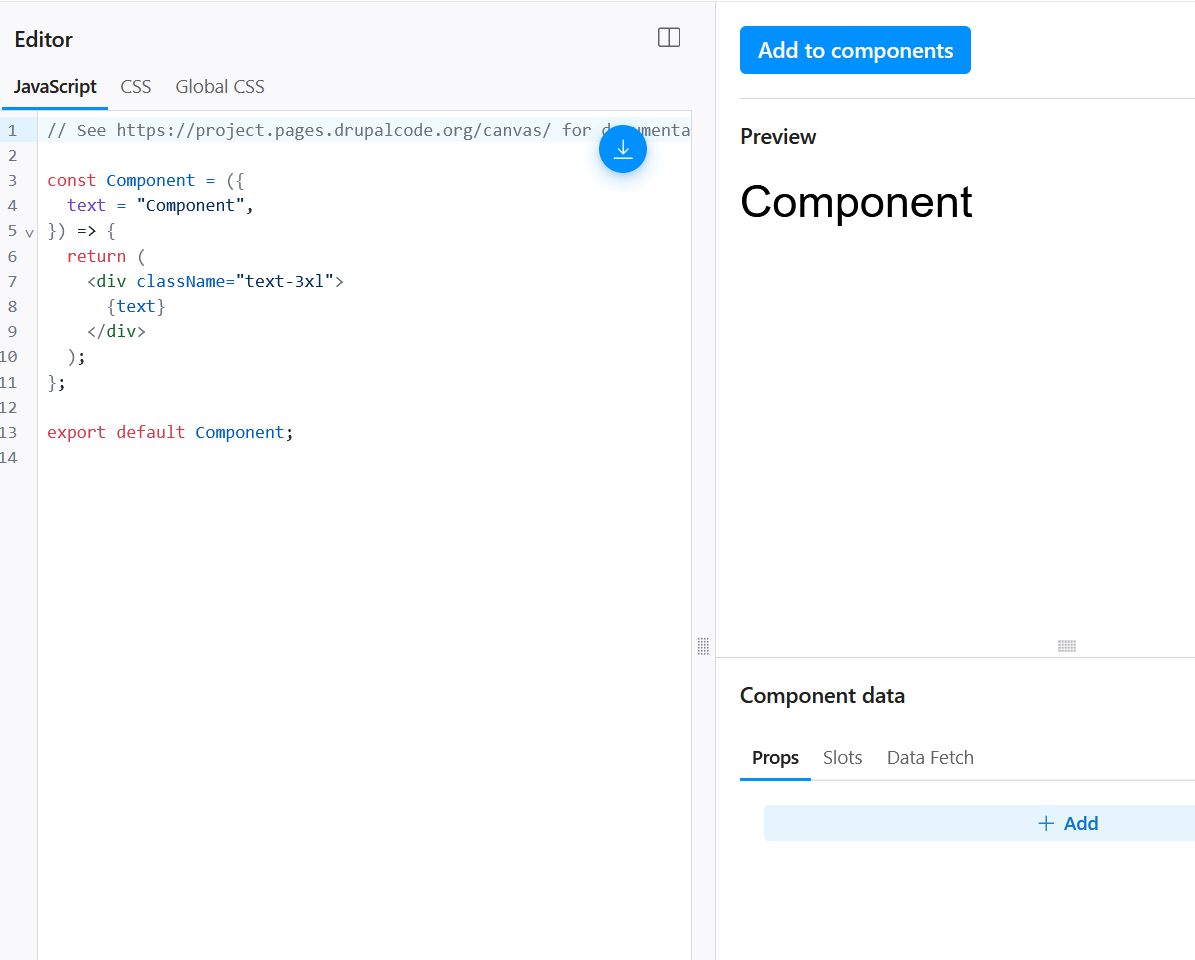Click the drag handle on the editor's right edge
The height and width of the screenshot is (960, 1195).
(703, 647)
